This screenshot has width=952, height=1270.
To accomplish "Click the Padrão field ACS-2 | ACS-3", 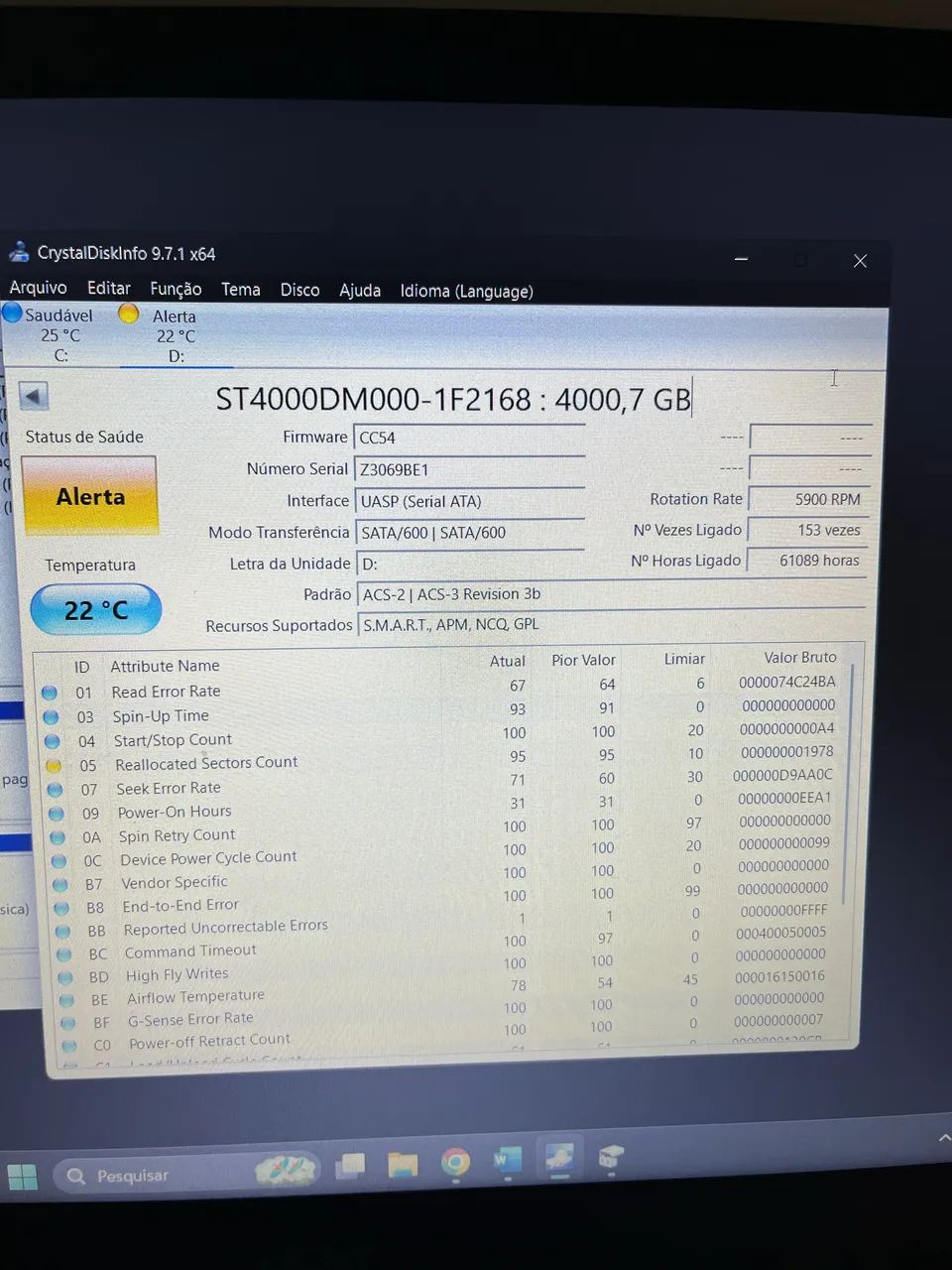I will [611, 594].
